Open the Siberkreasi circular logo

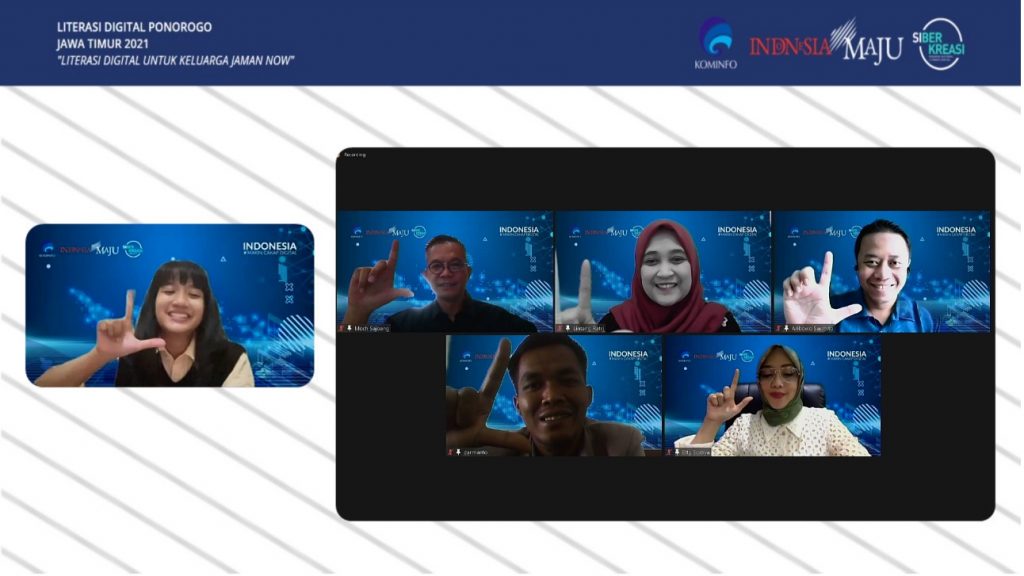[940, 44]
